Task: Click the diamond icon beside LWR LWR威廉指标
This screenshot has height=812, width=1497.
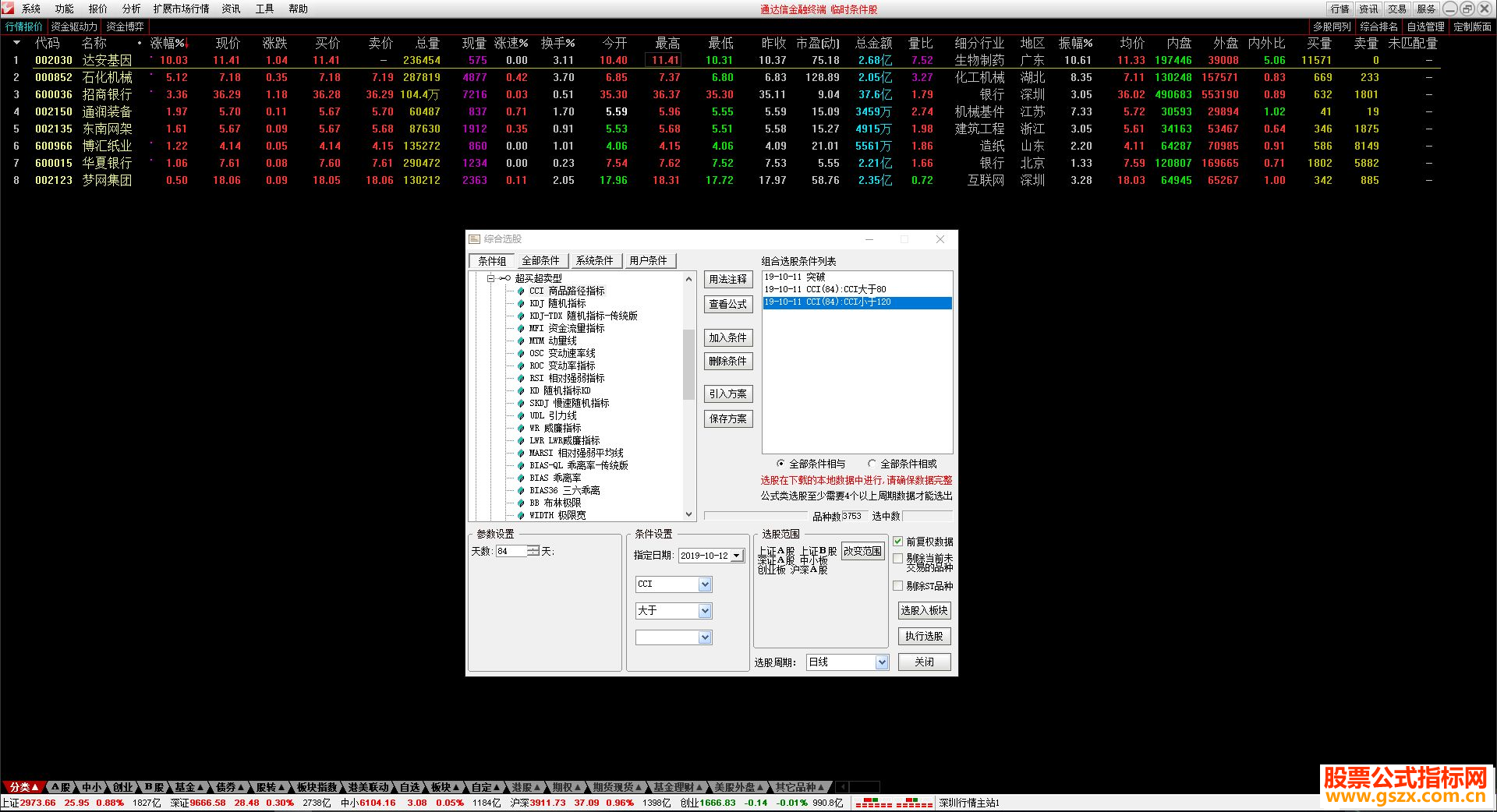Action: pos(521,441)
